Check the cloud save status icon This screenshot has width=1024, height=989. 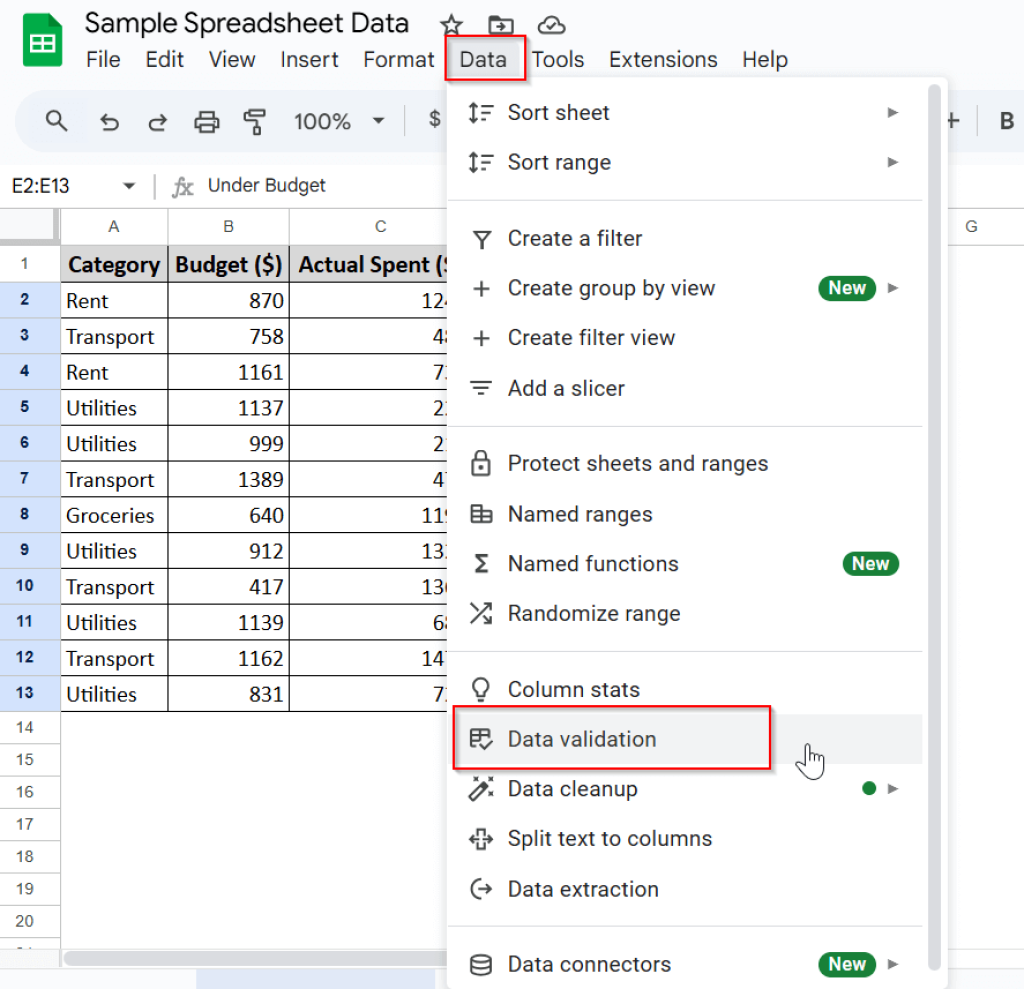click(x=551, y=24)
